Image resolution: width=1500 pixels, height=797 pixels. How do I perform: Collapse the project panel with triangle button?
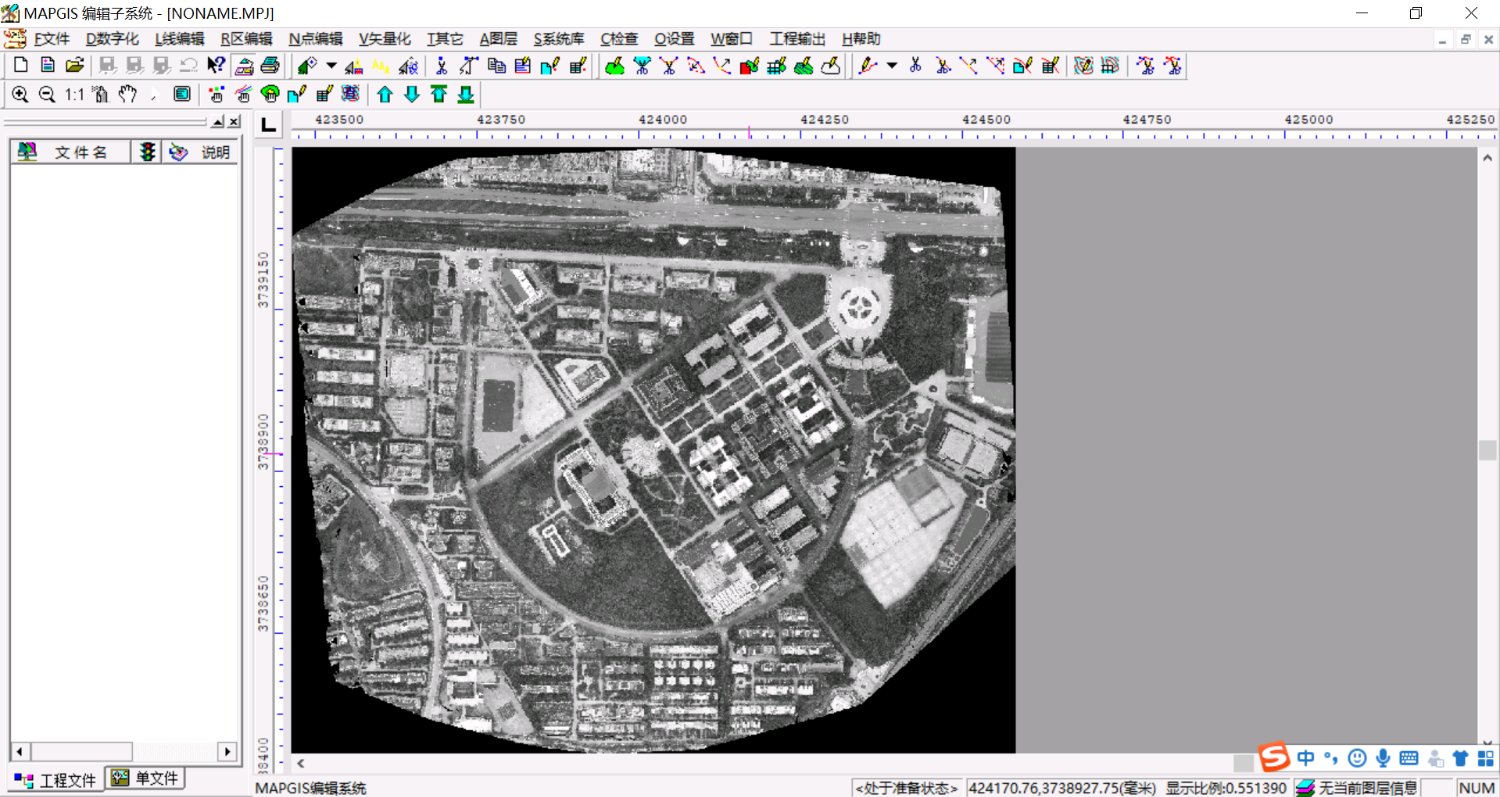(217, 122)
